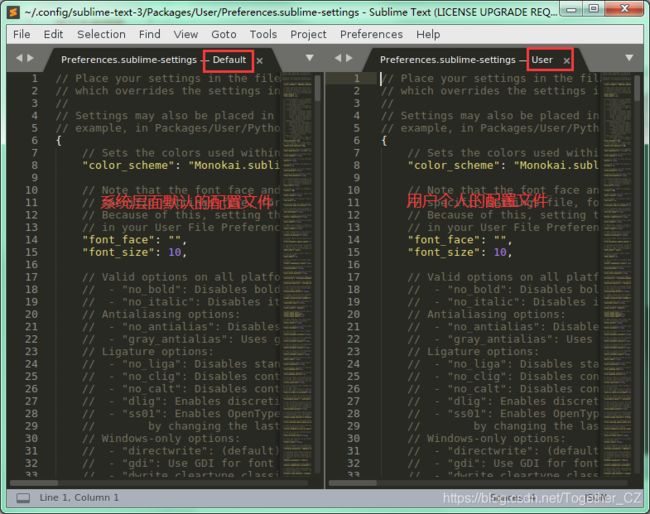
Task: Open right pane tab list dropdown
Action: [629, 58]
